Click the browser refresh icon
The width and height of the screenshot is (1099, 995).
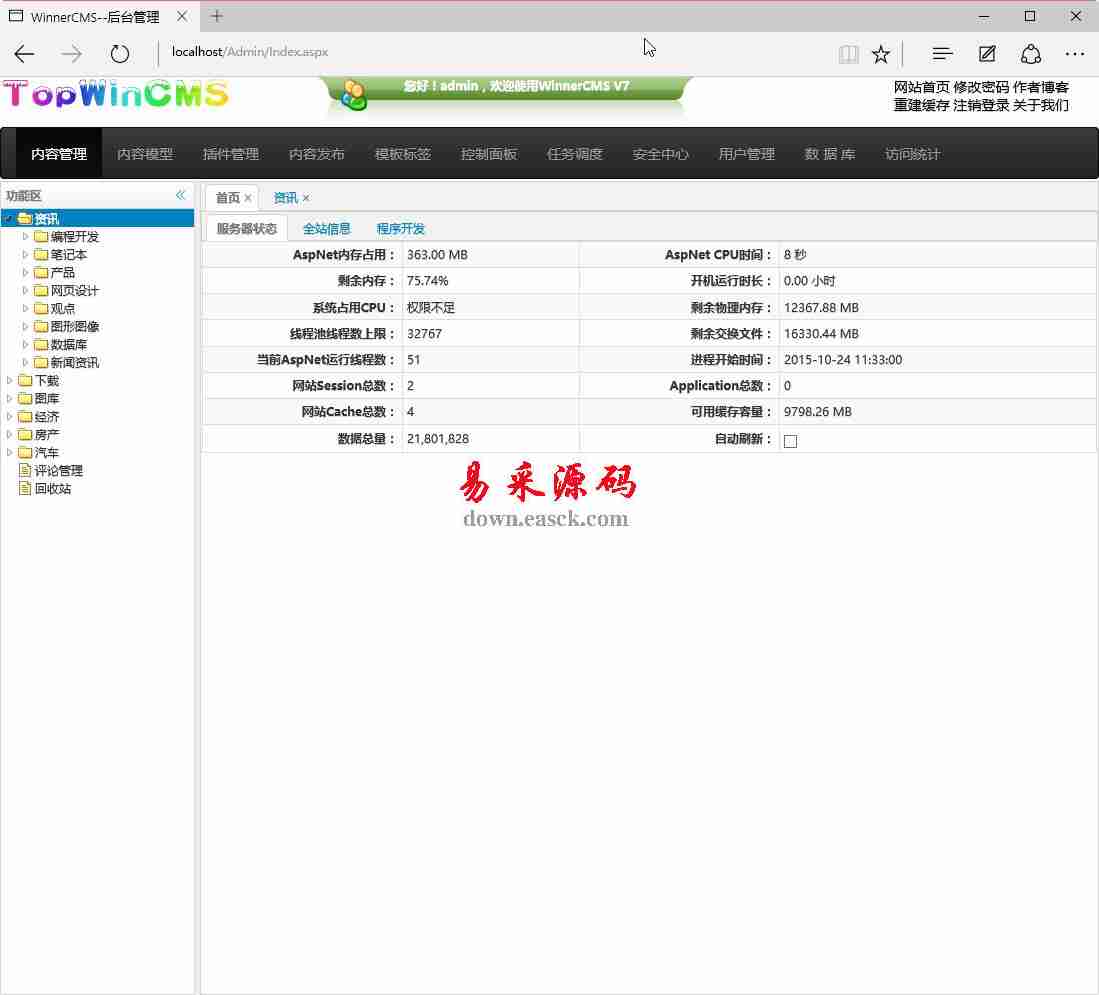(x=120, y=54)
